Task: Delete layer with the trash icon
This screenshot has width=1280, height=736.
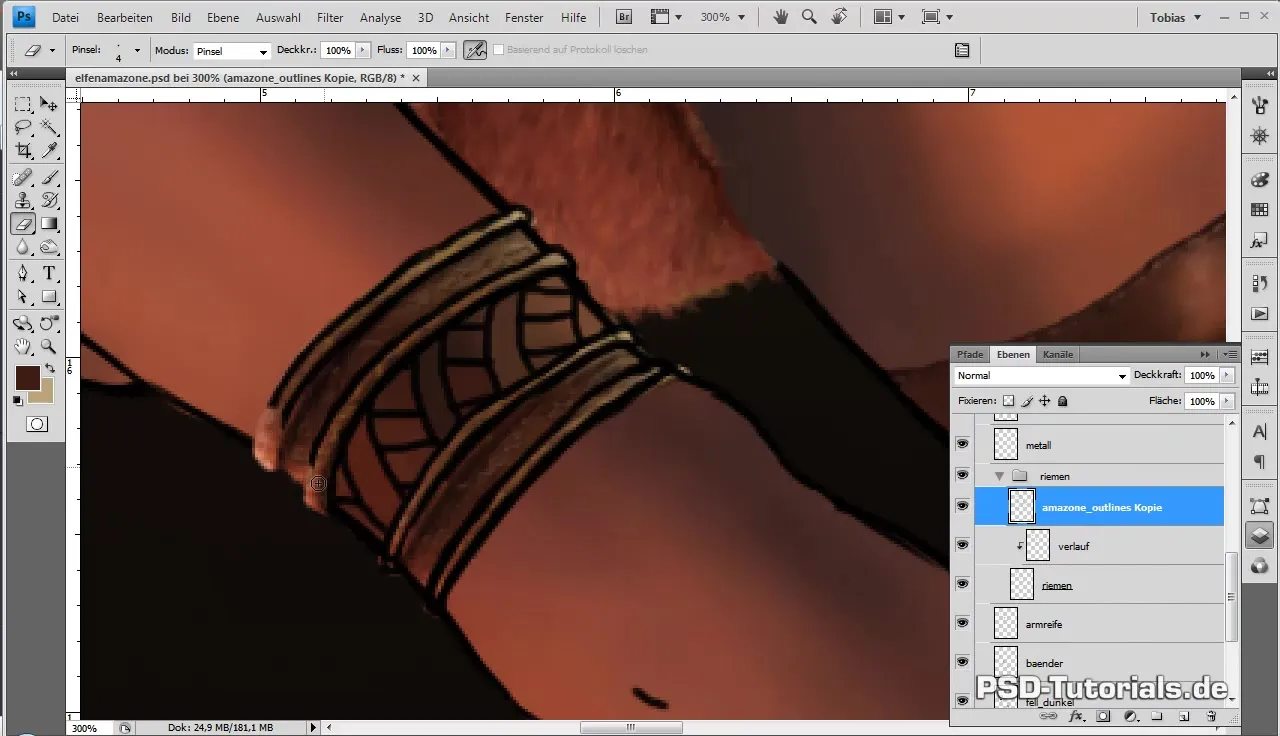Action: tap(1211, 717)
